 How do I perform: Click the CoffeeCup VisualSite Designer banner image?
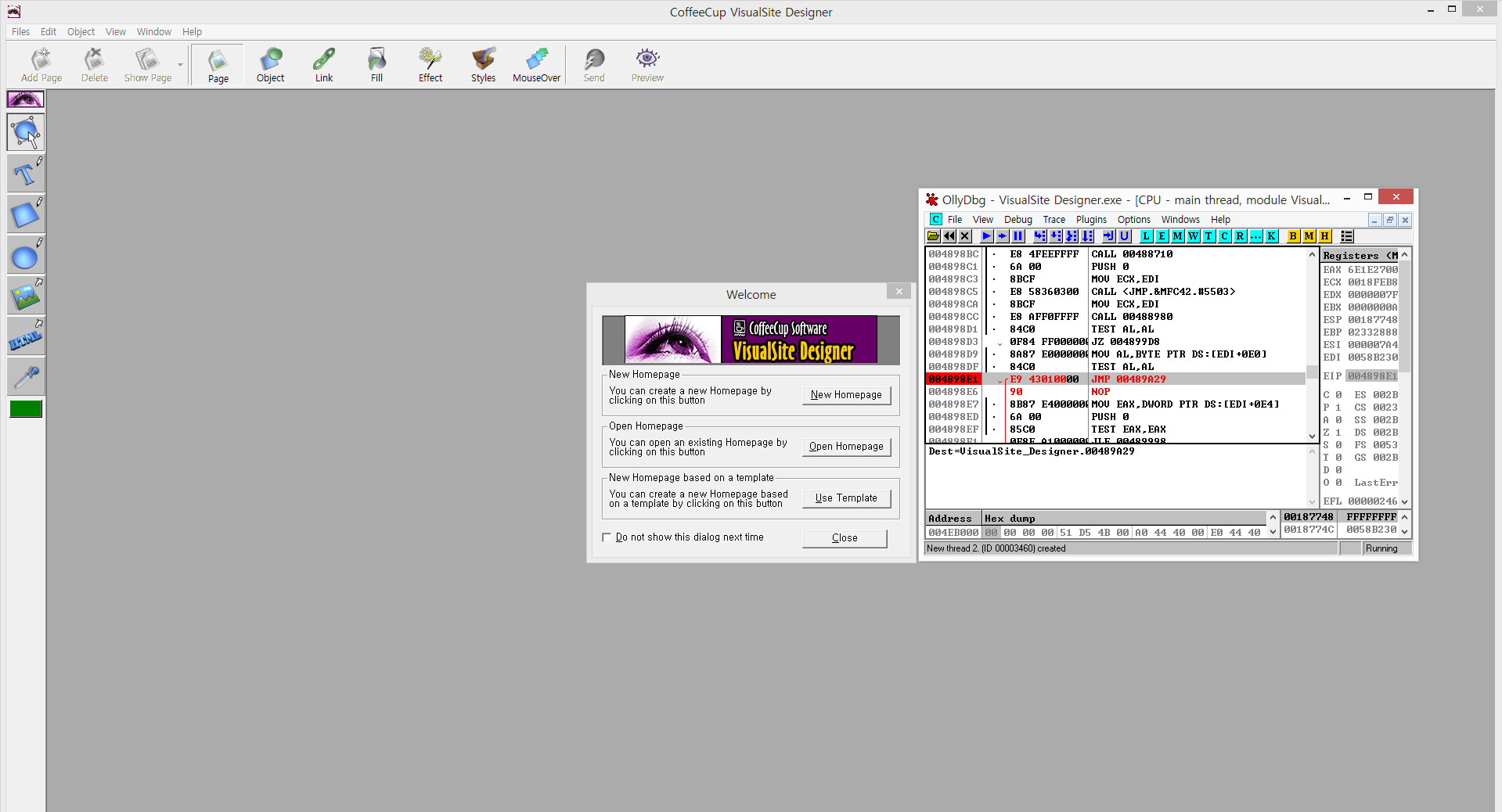[x=751, y=340]
